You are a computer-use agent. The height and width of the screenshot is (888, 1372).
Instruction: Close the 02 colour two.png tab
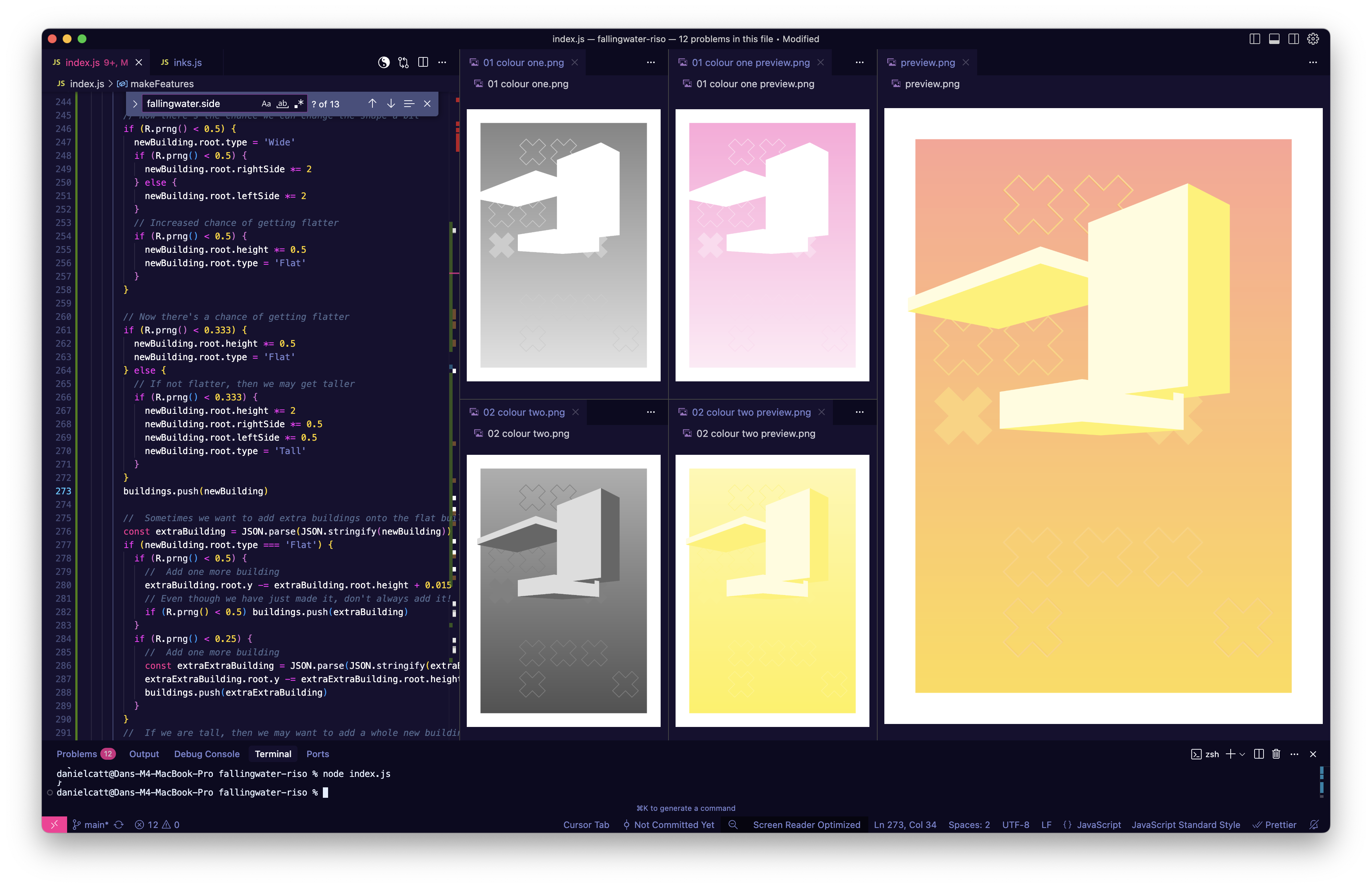[575, 412]
